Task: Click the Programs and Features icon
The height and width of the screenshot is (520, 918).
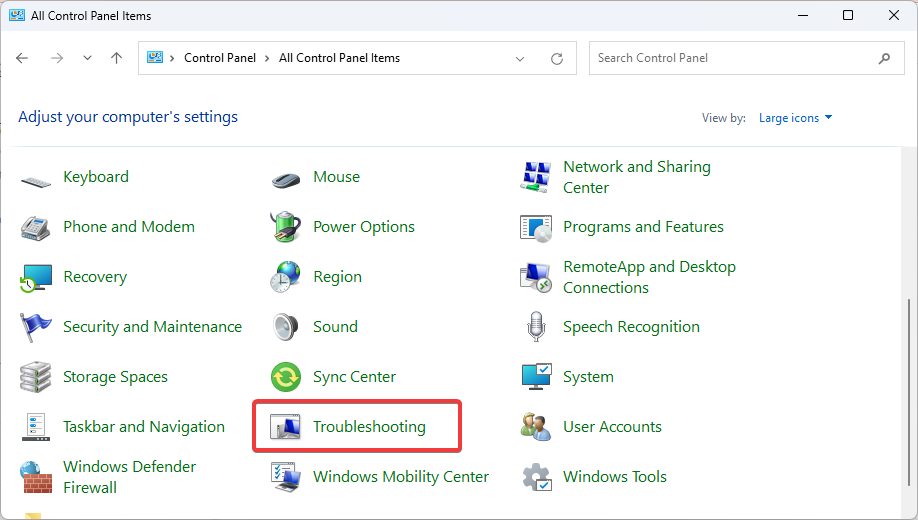Action: point(536,228)
